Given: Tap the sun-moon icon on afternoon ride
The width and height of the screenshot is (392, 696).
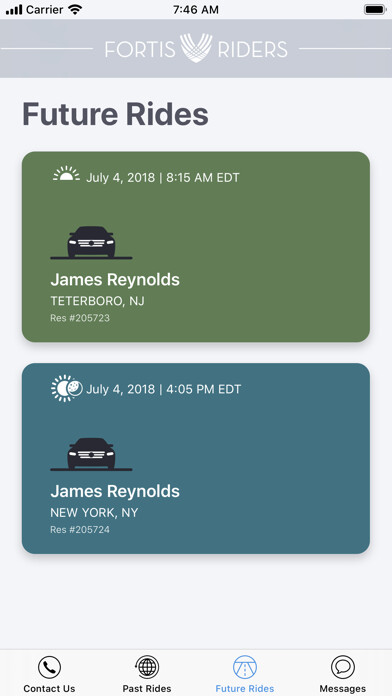Looking at the screenshot, I should [x=67, y=388].
